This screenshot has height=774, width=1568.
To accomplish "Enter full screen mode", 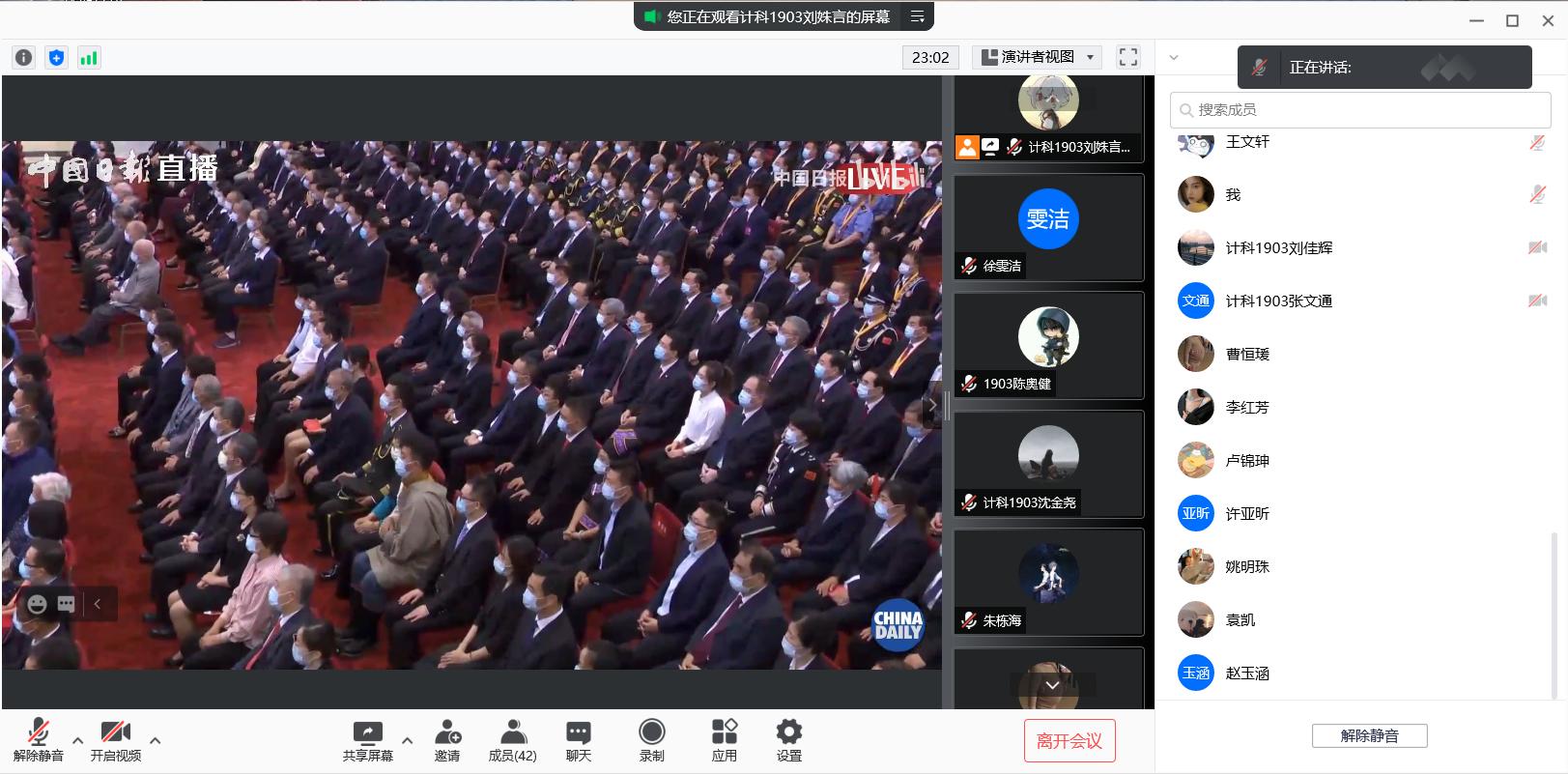I will click(1127, 57).
